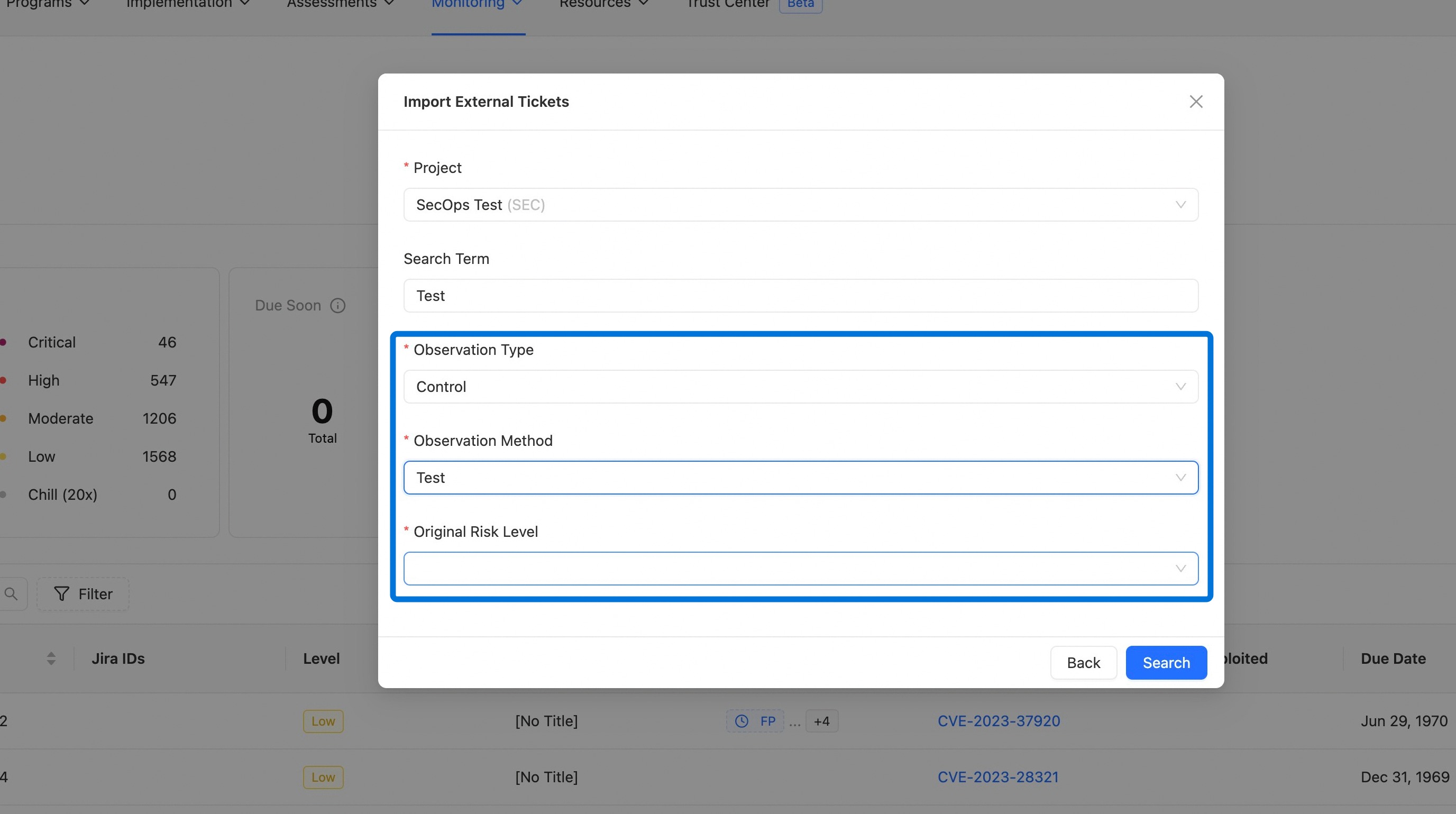Open the Observation Method dropdown

point(800,478)
